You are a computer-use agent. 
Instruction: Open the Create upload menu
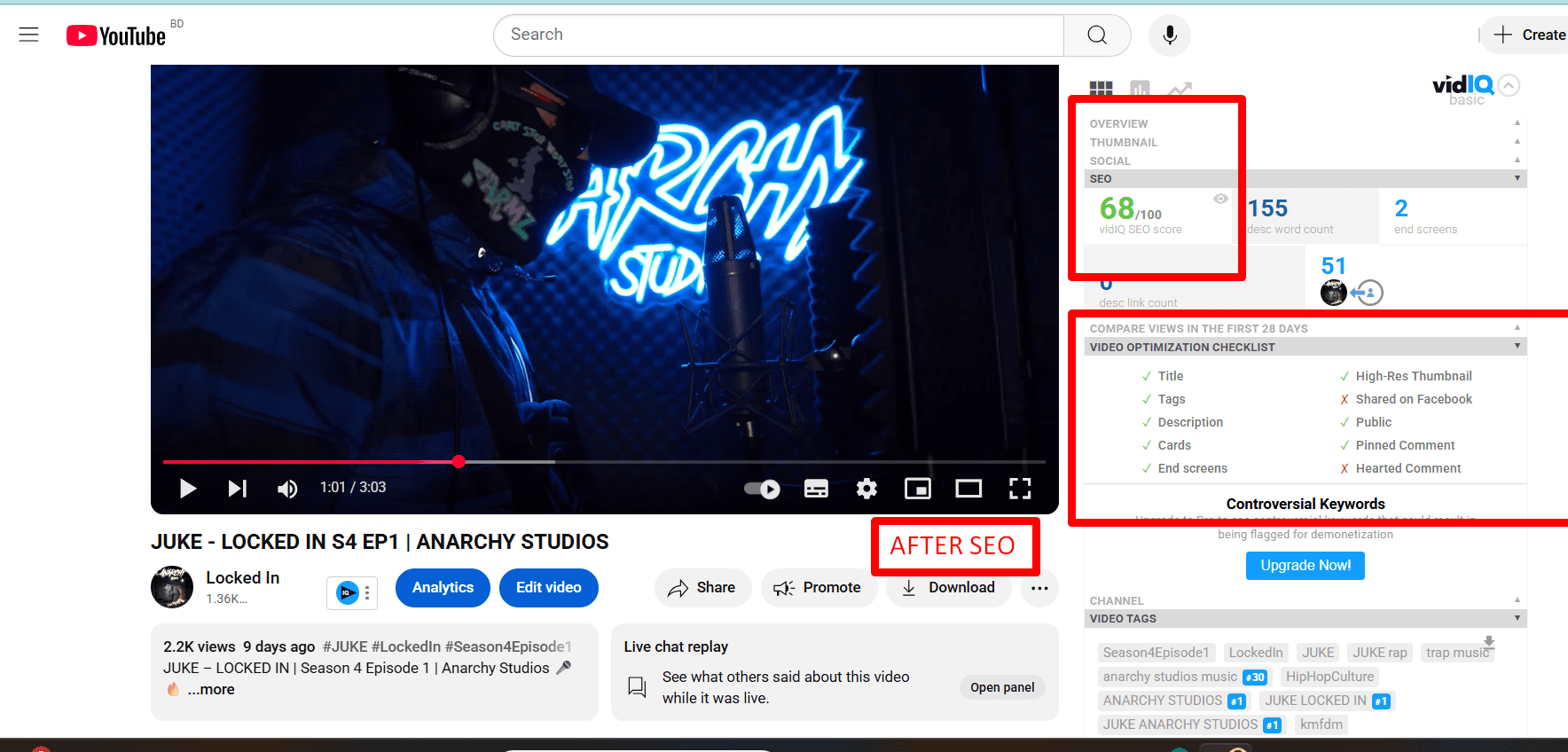pyautogui.click(x=1529, y=35)
